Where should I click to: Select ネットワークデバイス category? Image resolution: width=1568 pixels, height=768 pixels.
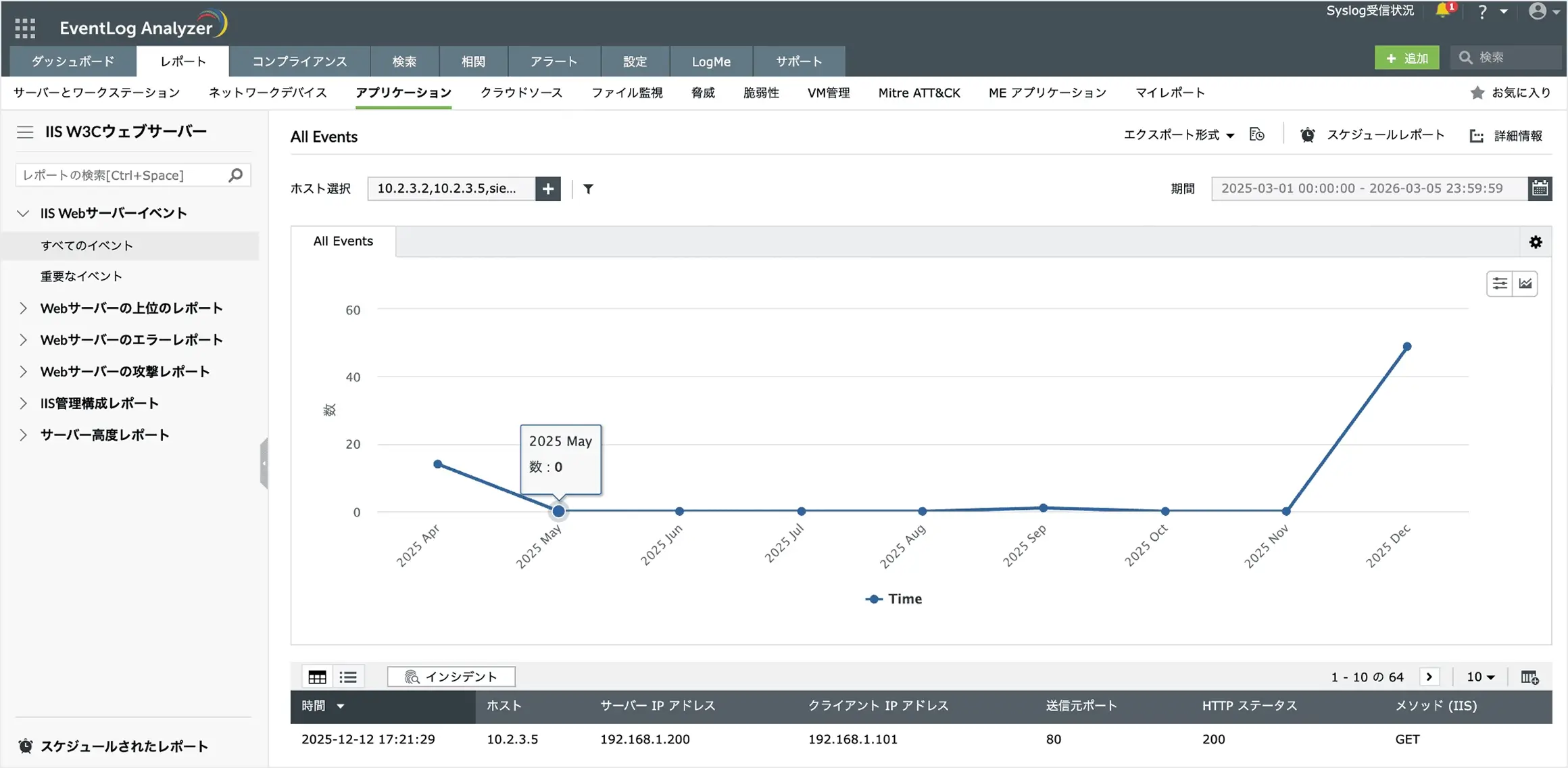pos(268,93)
